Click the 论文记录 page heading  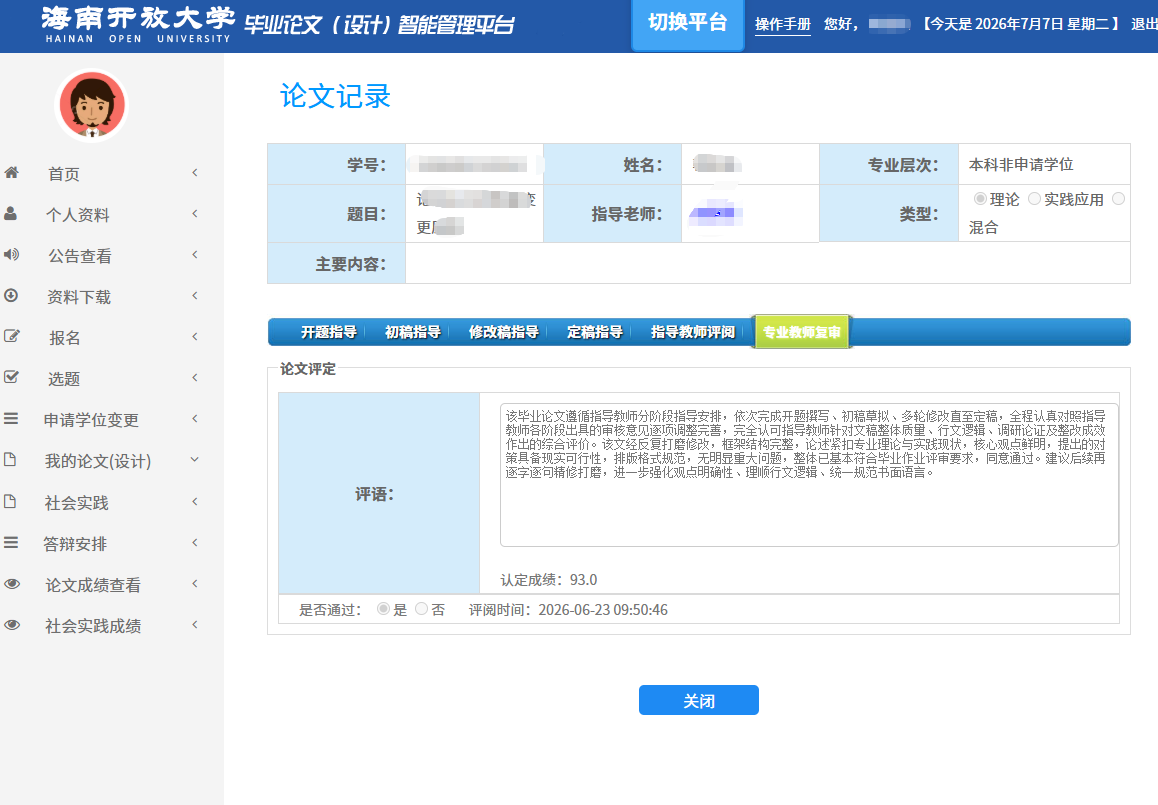coord(335,96)
